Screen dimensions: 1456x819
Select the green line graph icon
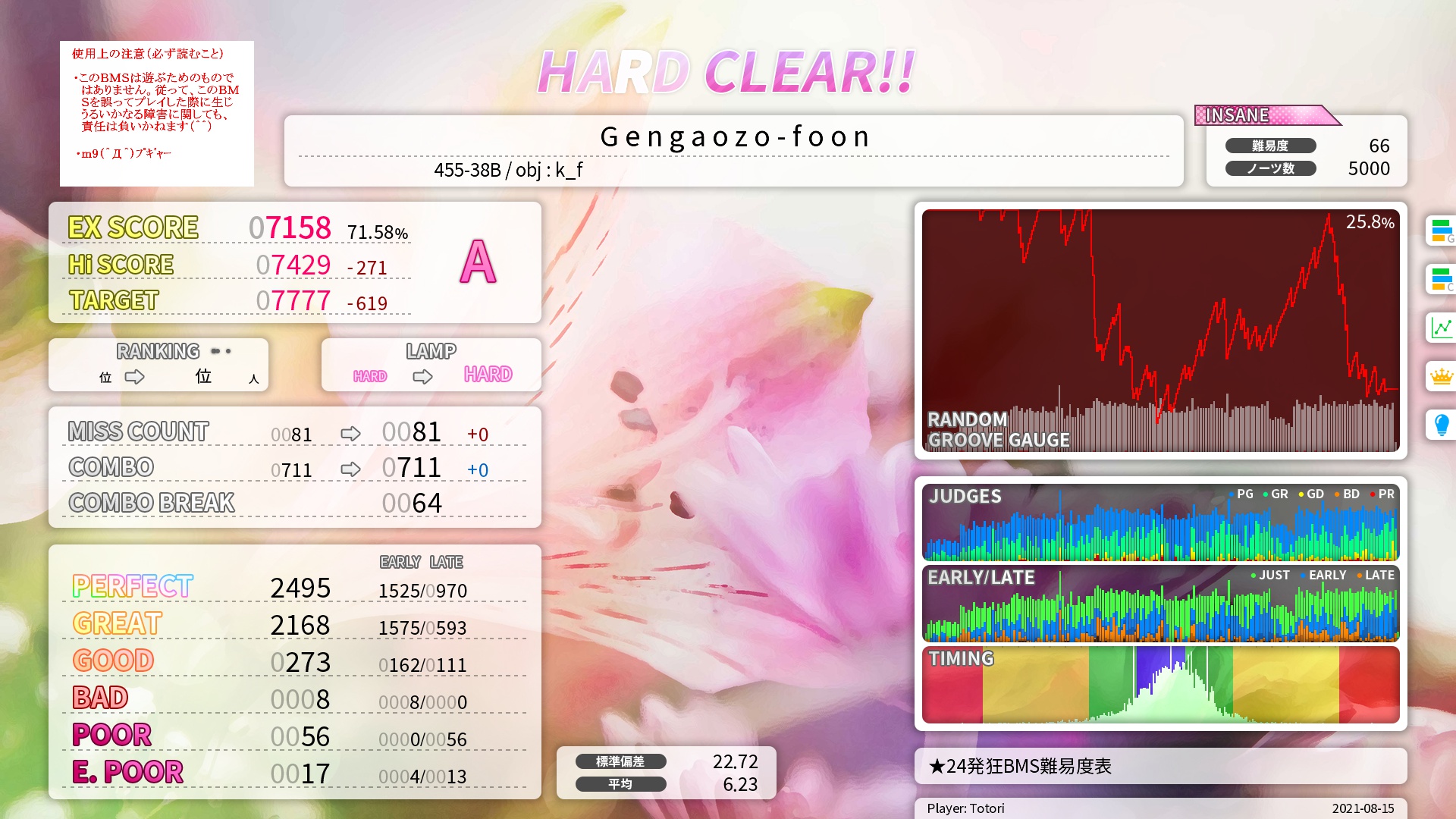(1441, 328)
